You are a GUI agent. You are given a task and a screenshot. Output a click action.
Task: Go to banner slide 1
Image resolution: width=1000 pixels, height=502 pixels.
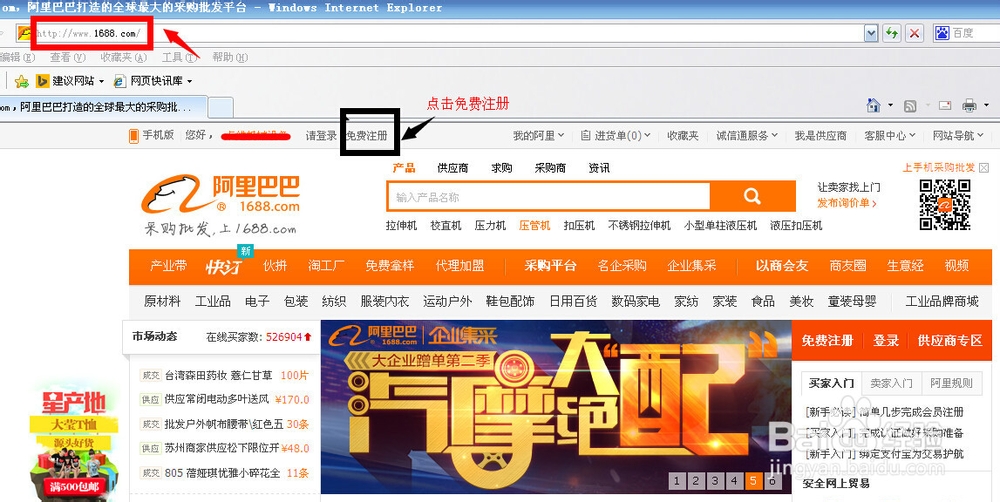point(677,480)
